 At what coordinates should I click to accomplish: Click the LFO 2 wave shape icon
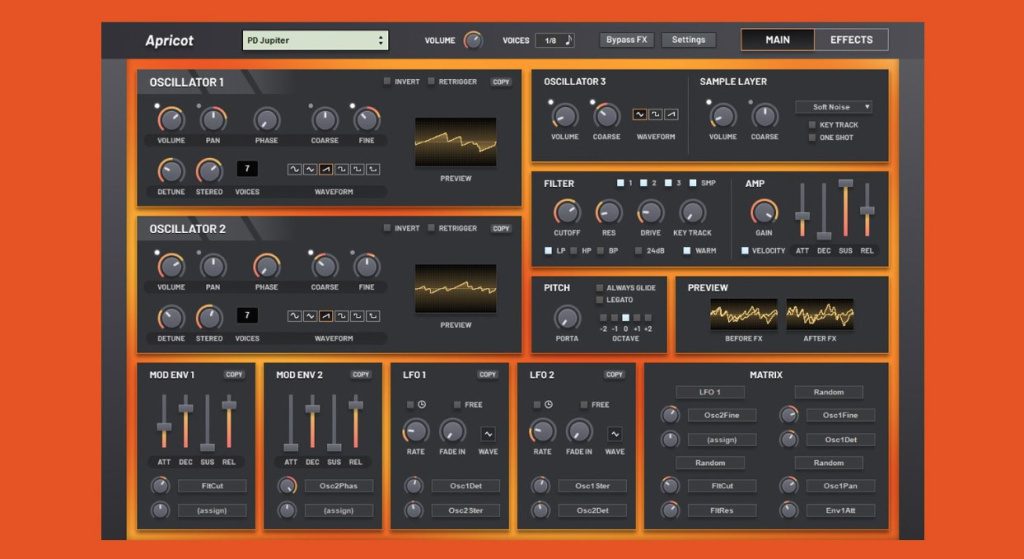[615, 434]
